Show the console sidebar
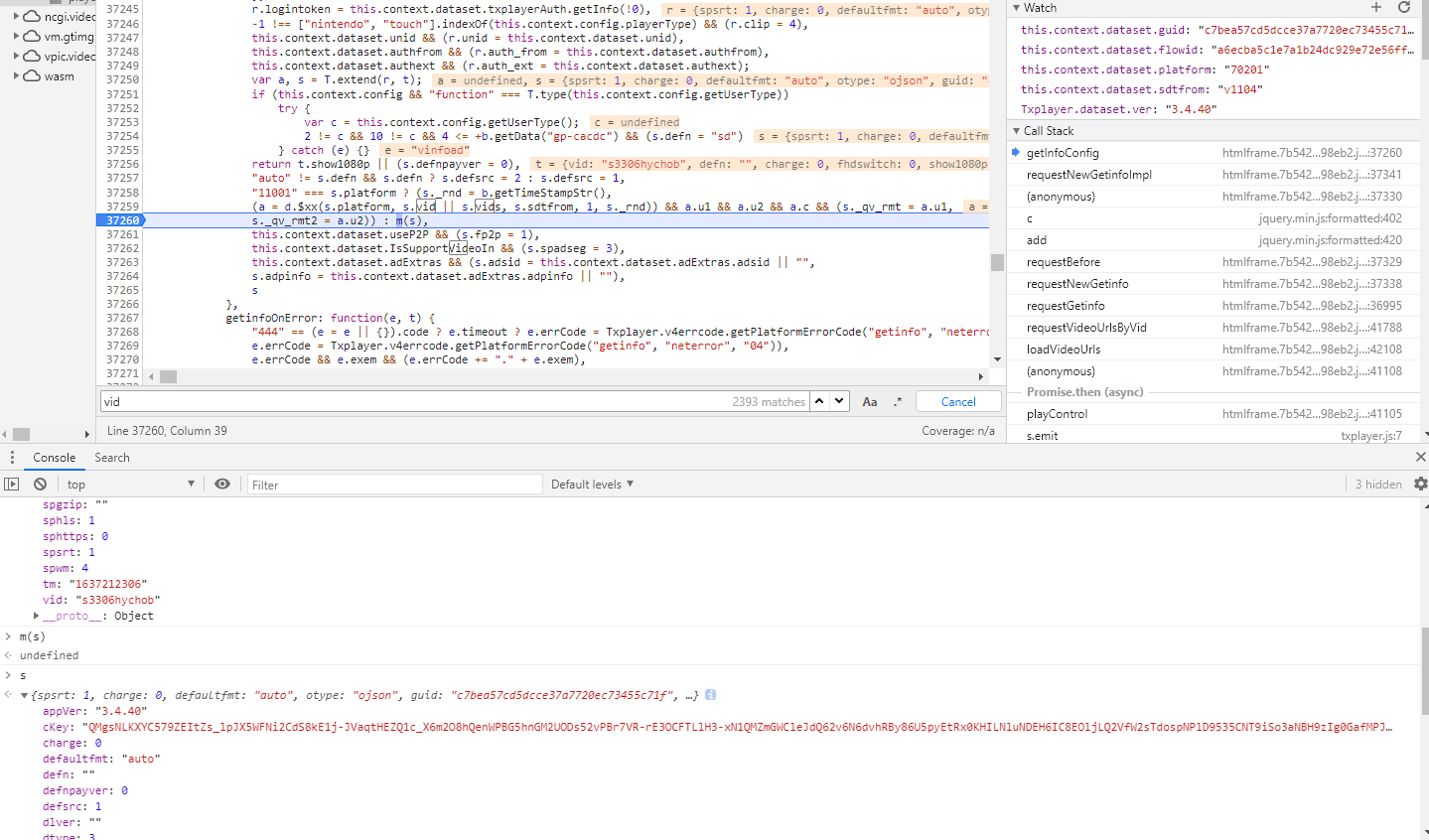Viewport: 1429px width, 840px height. tap(12, 484)
